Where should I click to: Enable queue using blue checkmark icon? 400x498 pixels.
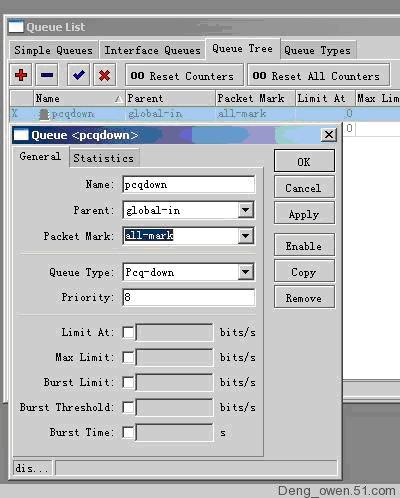78,75
